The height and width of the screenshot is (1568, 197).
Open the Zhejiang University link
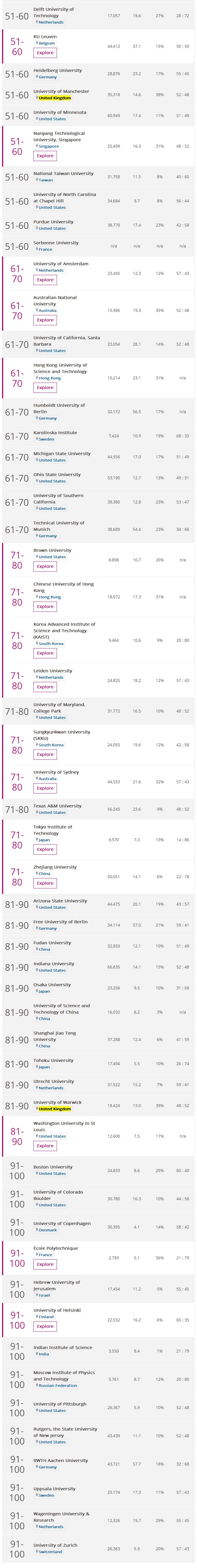pyautogui.click(x=55, y=867)
